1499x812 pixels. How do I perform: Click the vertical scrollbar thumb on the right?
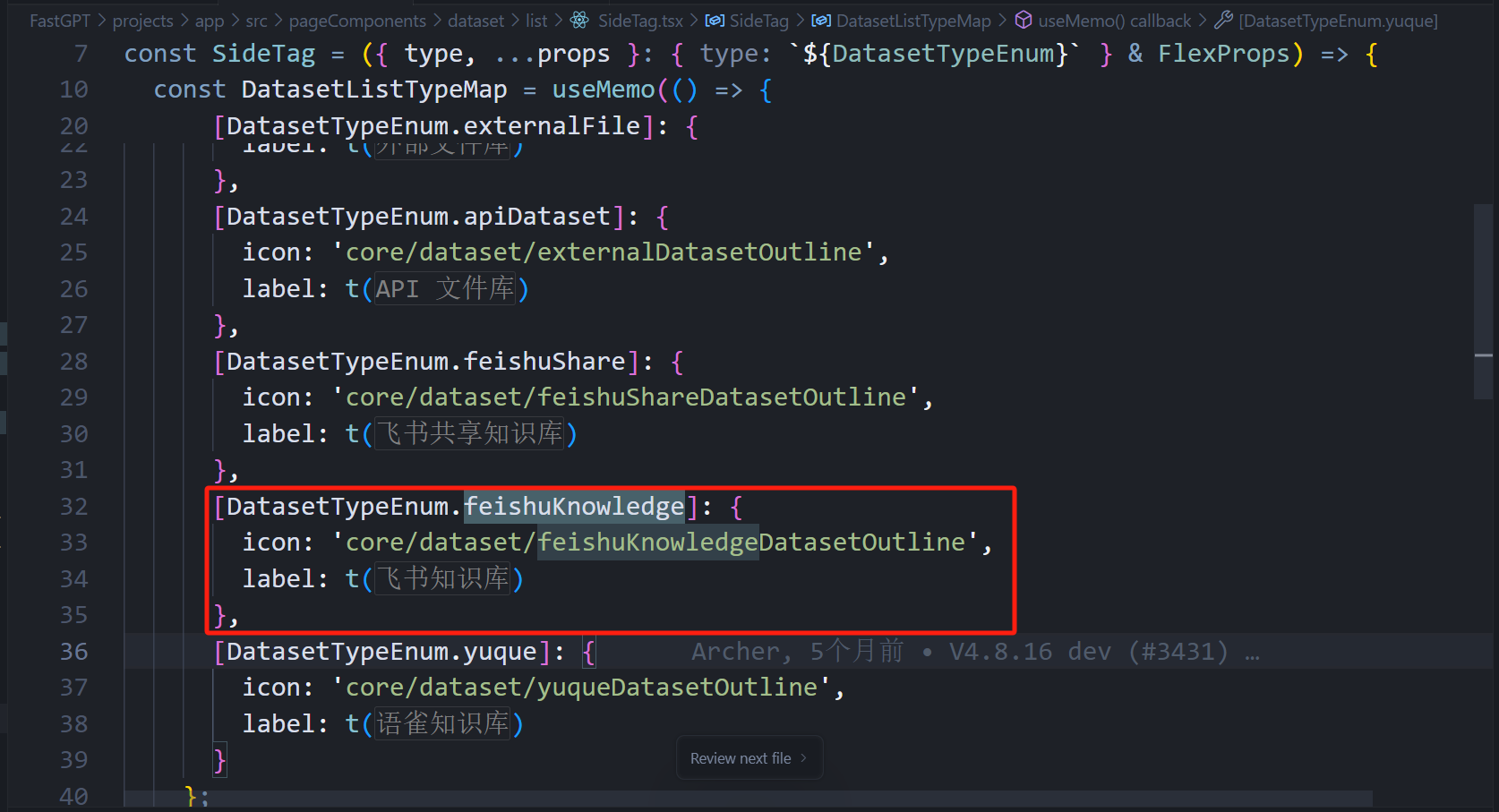coord(1483,301)
